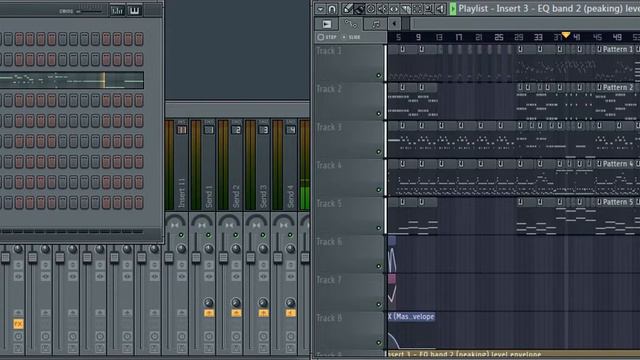The width and height of the screenshot is (640, 360).
Task: Click bar 25 on the Playlist ruler
Action: [x=499, y=38]
